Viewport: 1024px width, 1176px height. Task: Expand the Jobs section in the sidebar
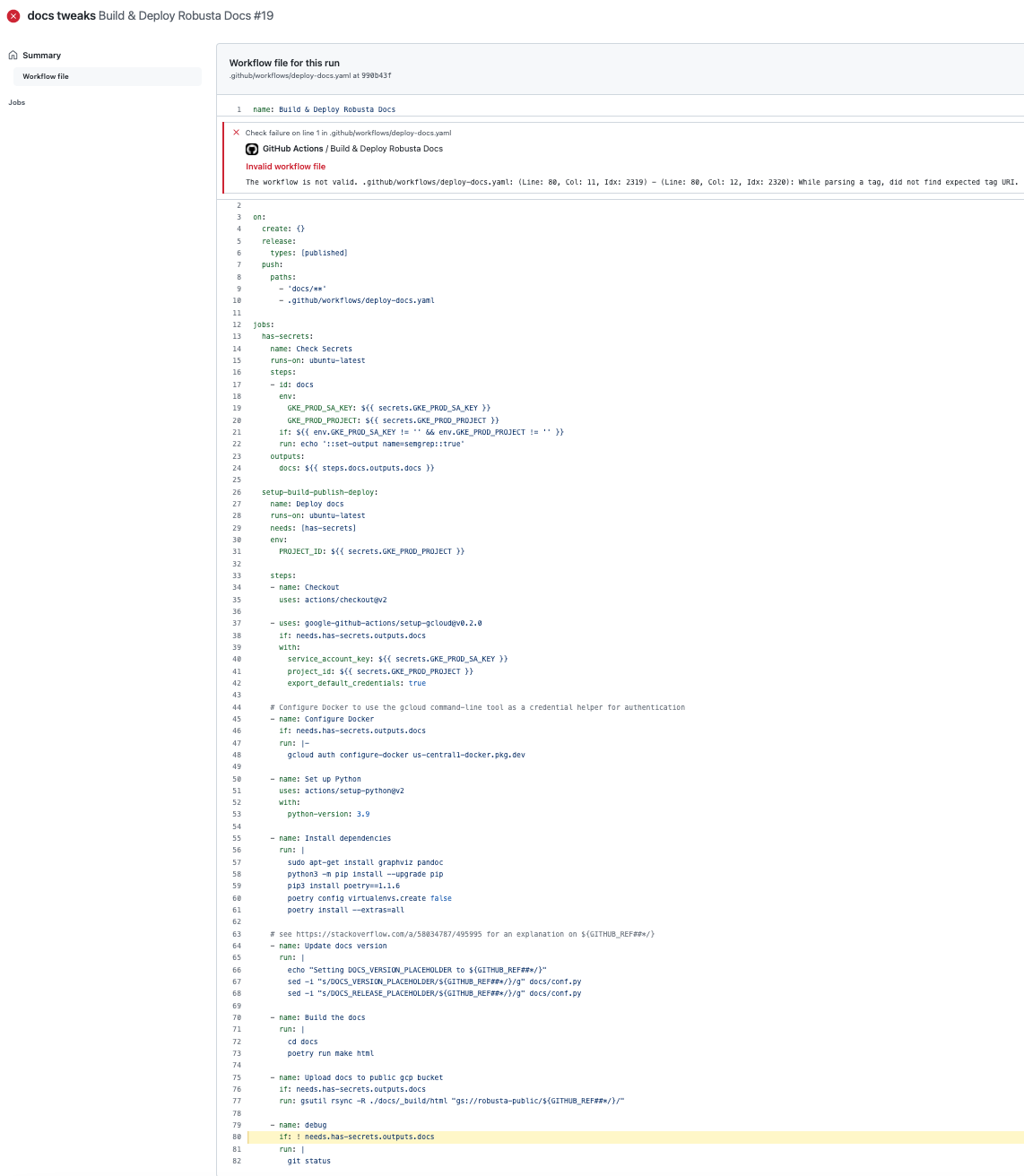pos(16,102)
